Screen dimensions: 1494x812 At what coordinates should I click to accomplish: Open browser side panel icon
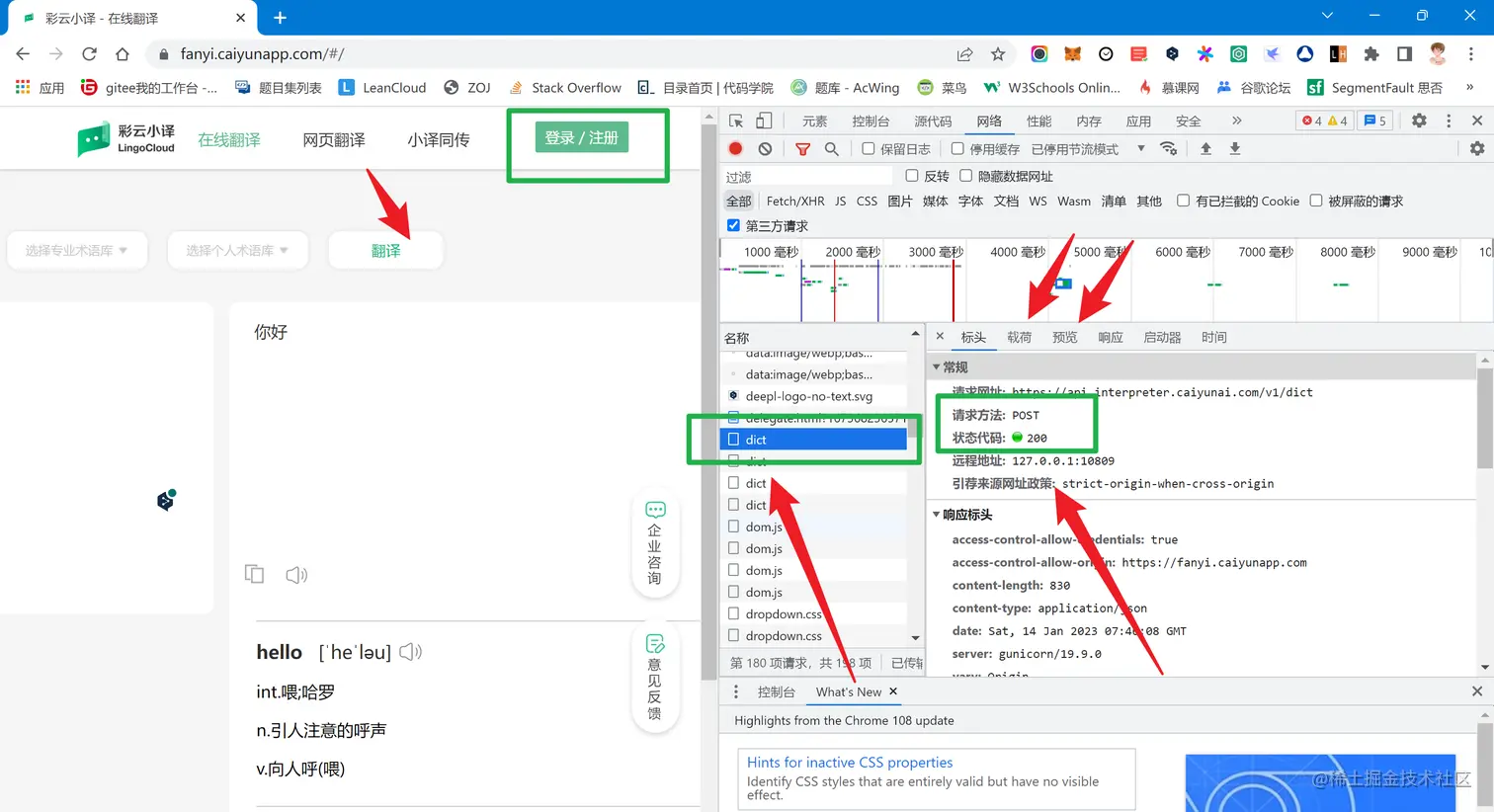pyautogui.click(x=1404, y=54)
